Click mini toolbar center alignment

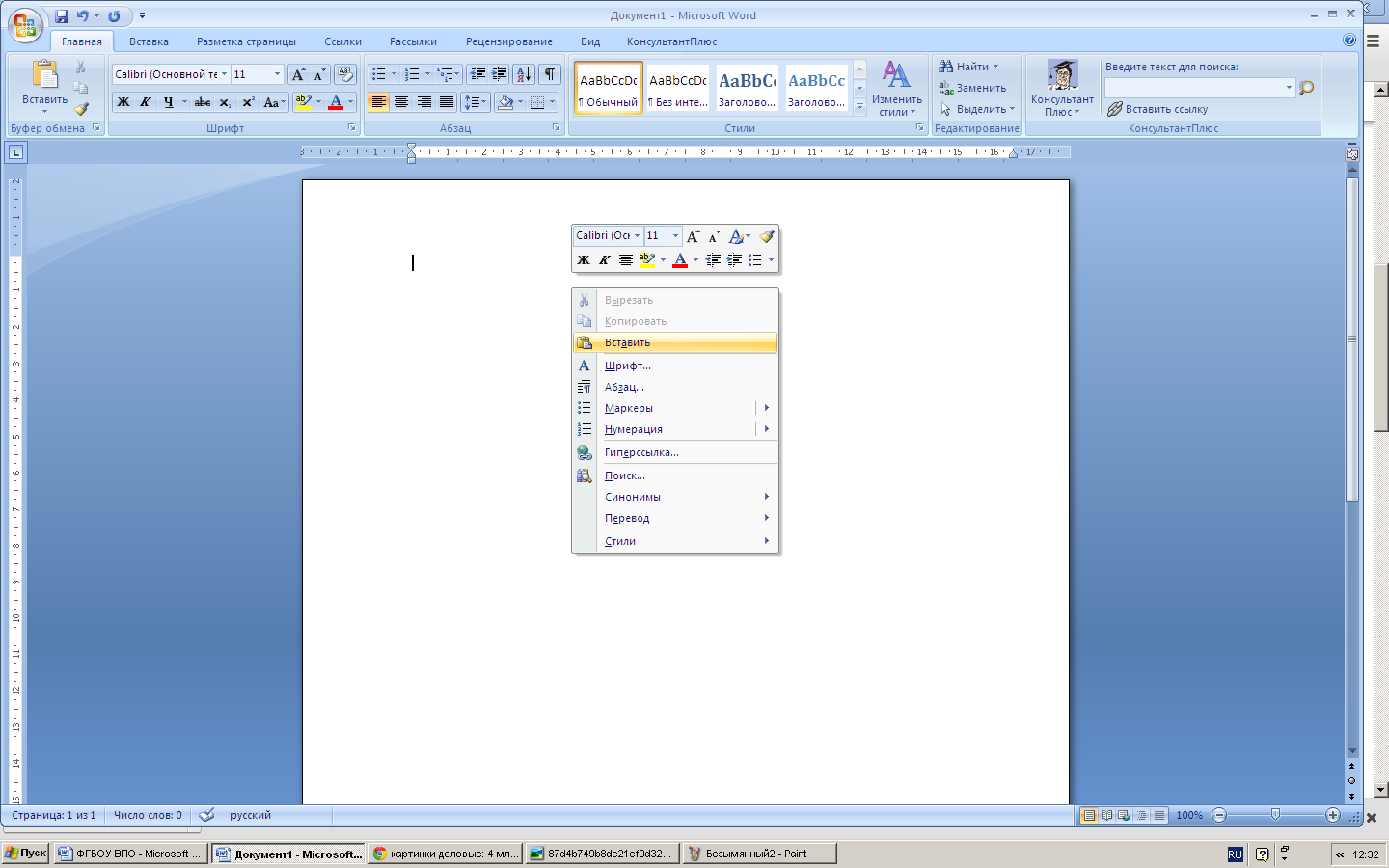(626, 259)
